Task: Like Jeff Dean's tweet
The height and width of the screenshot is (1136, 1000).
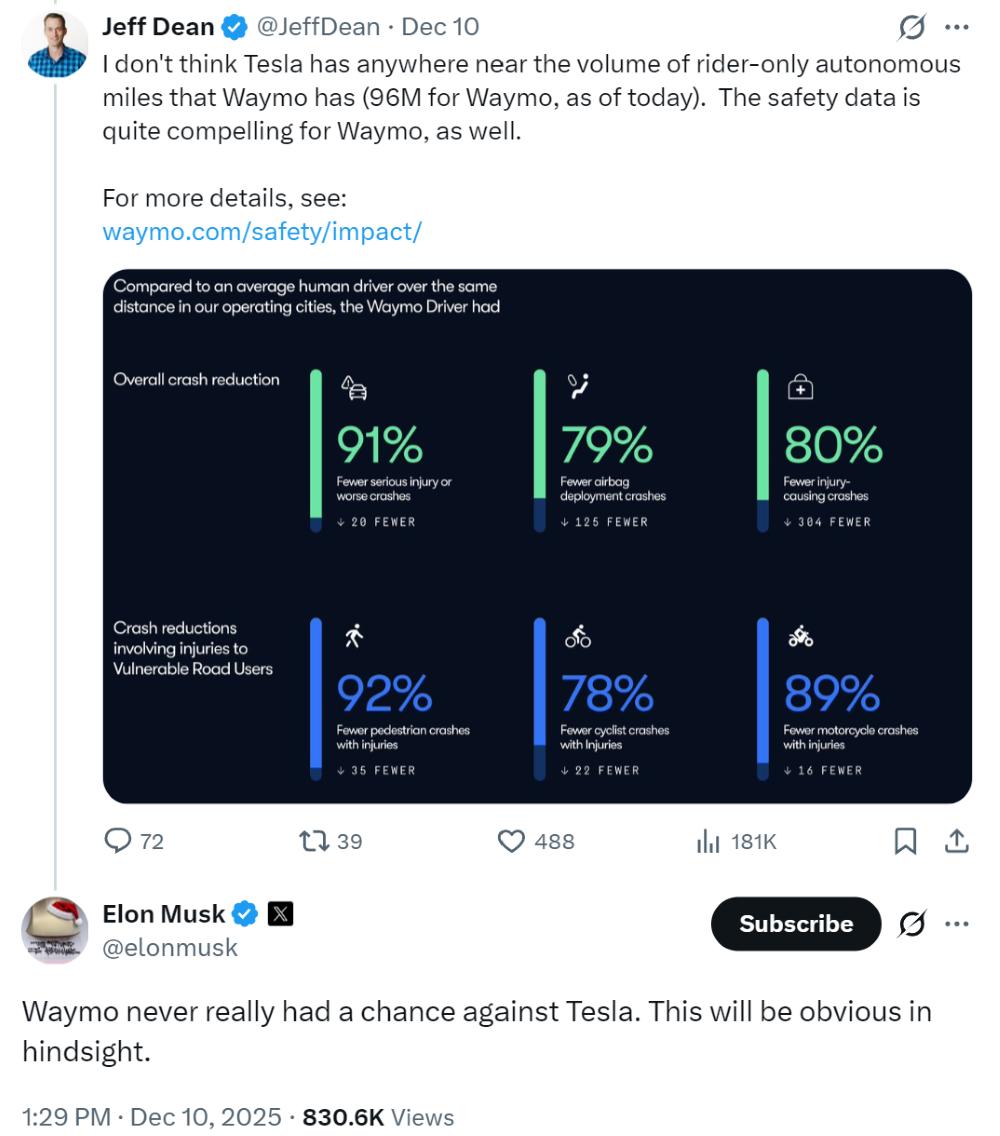Action: point(512,842)
